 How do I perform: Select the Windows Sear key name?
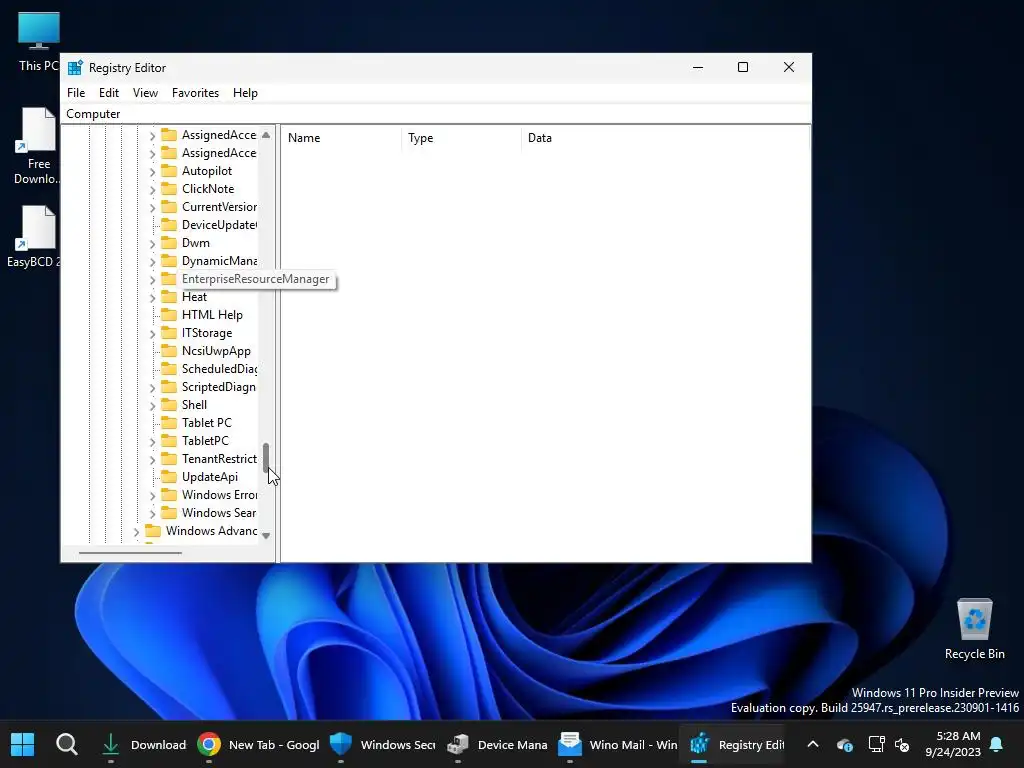(219, 513)
